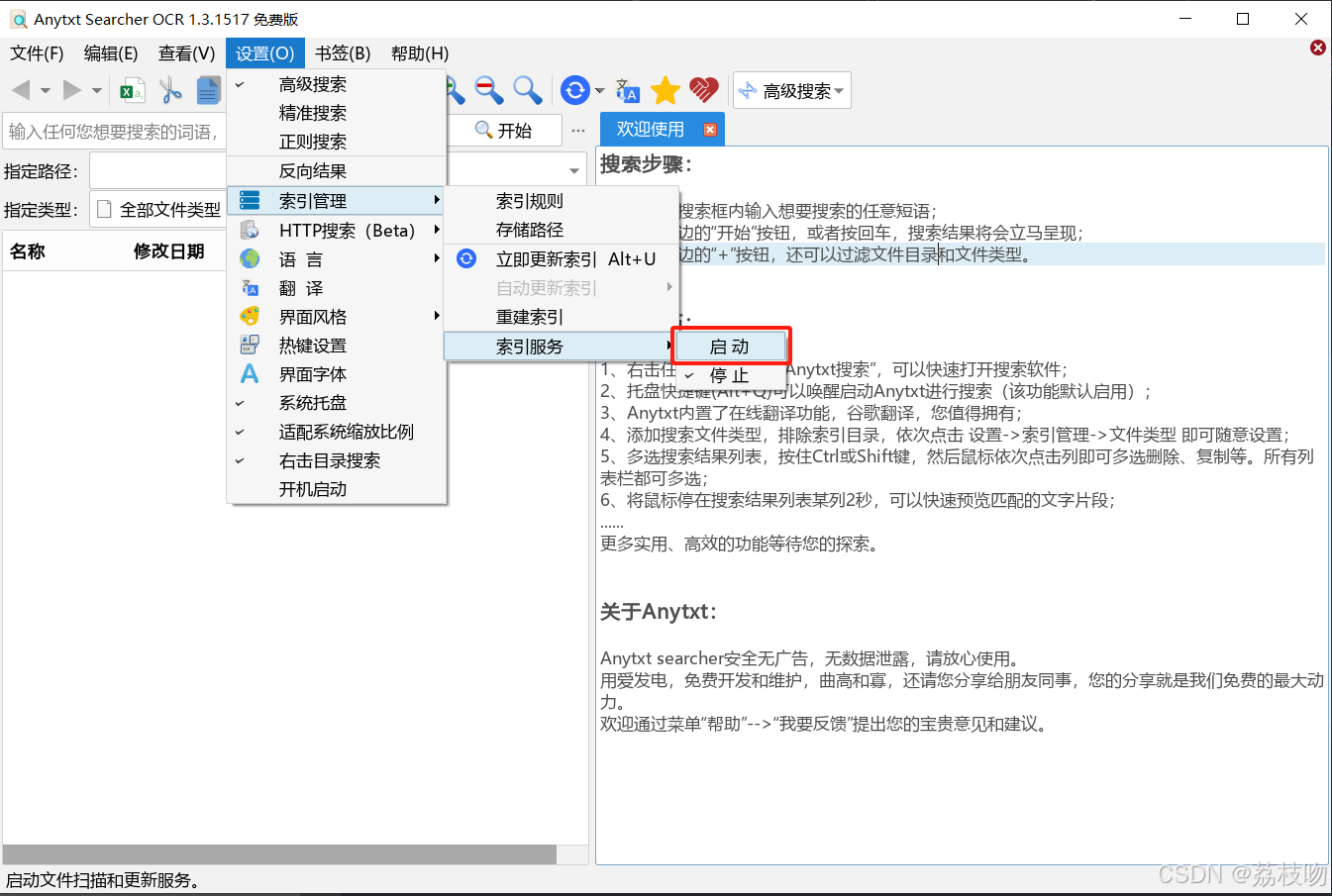
Task: Close the 欢迎使用 tab
Action: (710, 130)
